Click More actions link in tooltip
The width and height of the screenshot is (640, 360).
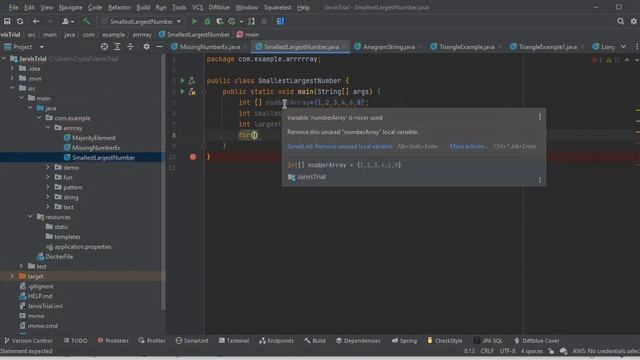click(x=468, y=146)
